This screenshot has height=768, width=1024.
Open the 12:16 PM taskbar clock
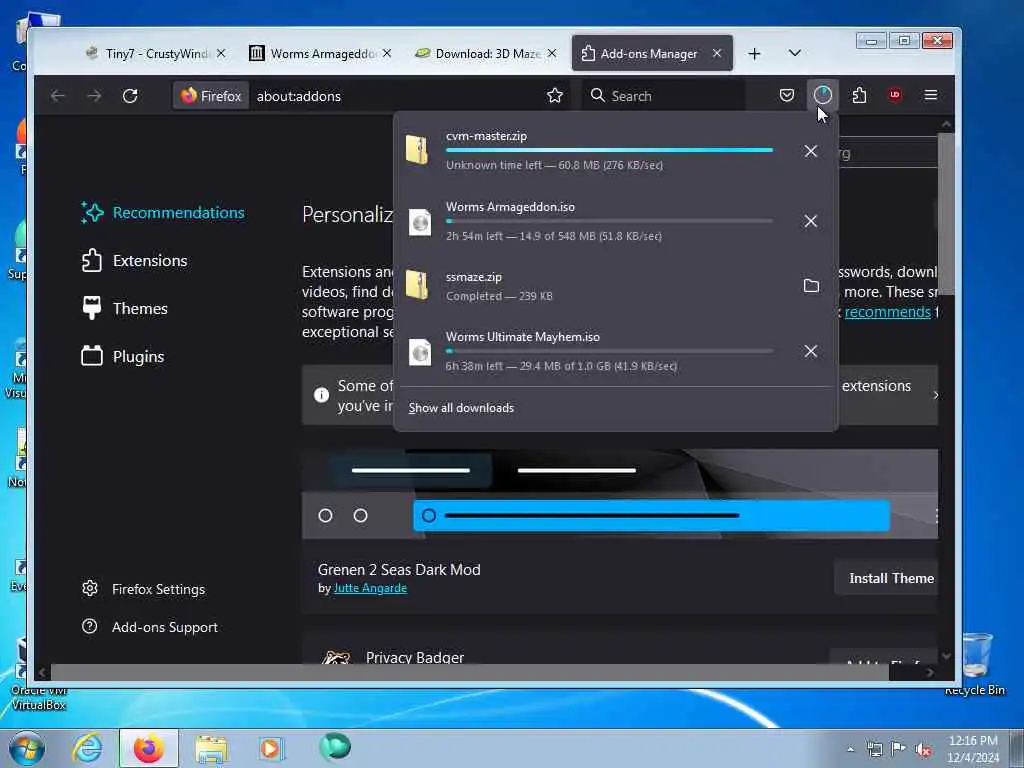(973, 749)
